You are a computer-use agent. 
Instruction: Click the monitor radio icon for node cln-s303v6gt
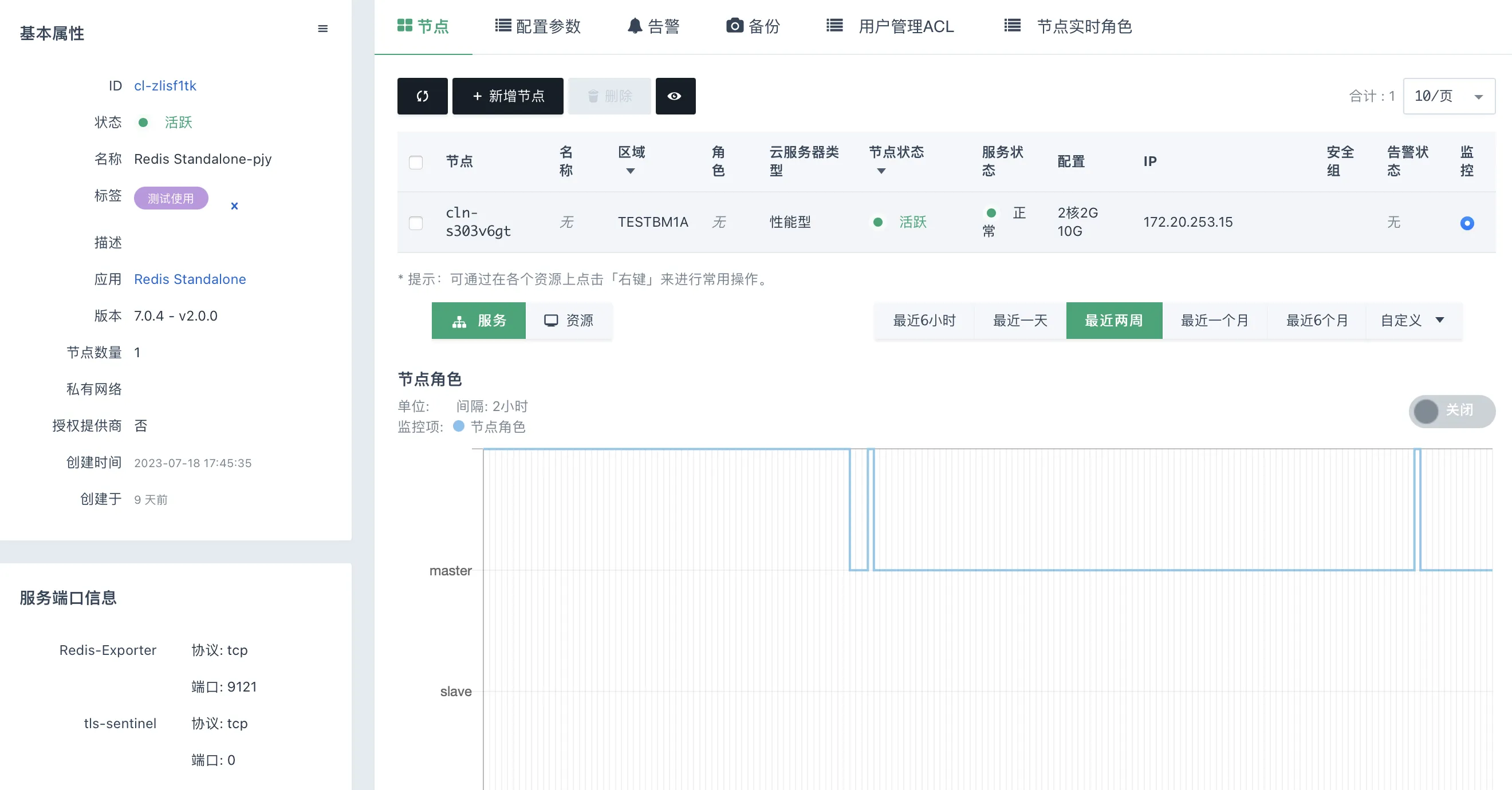coord(1466,222)
